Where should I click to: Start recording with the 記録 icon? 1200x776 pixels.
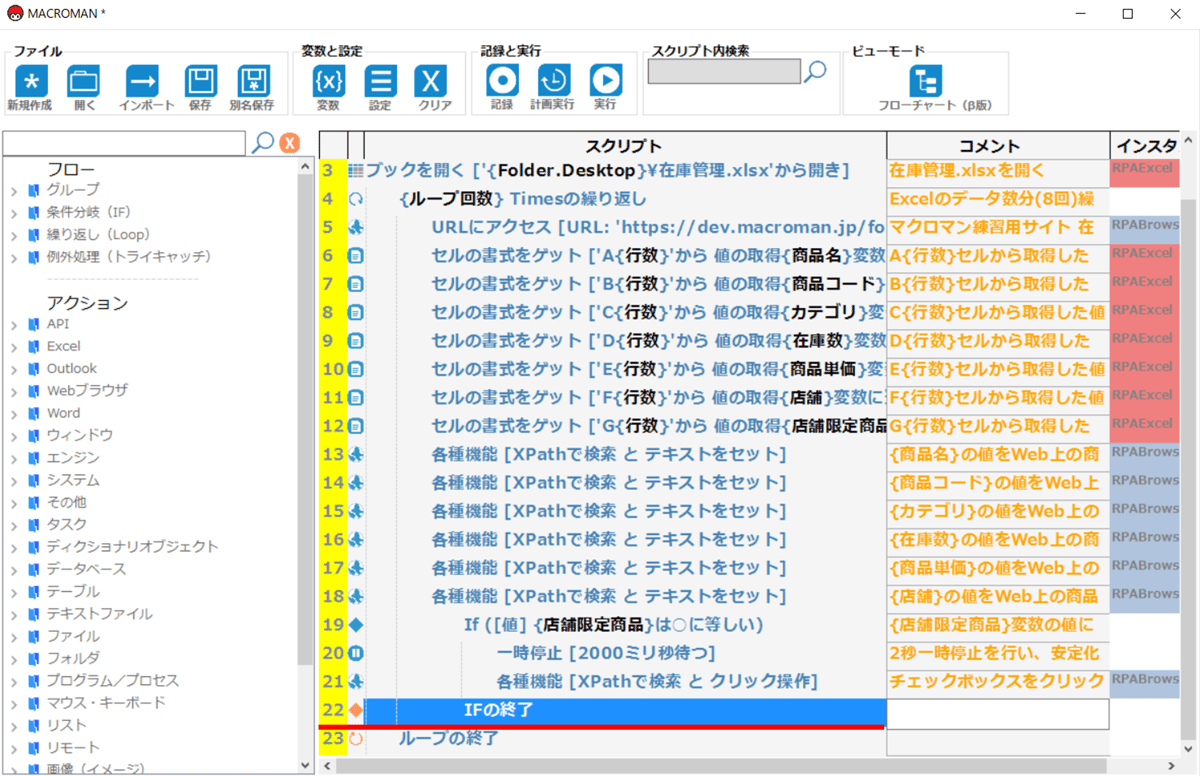pos(502,81)
